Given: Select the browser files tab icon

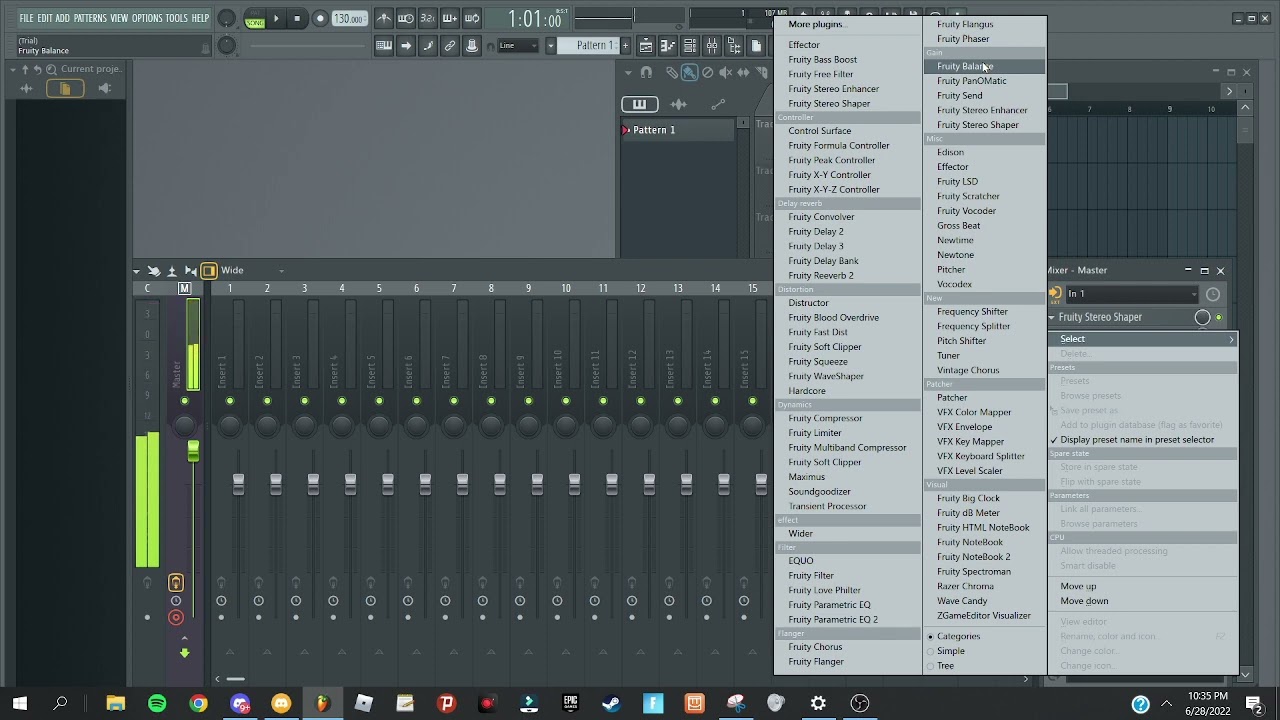Looking at the screenshot, I should 65,88.
